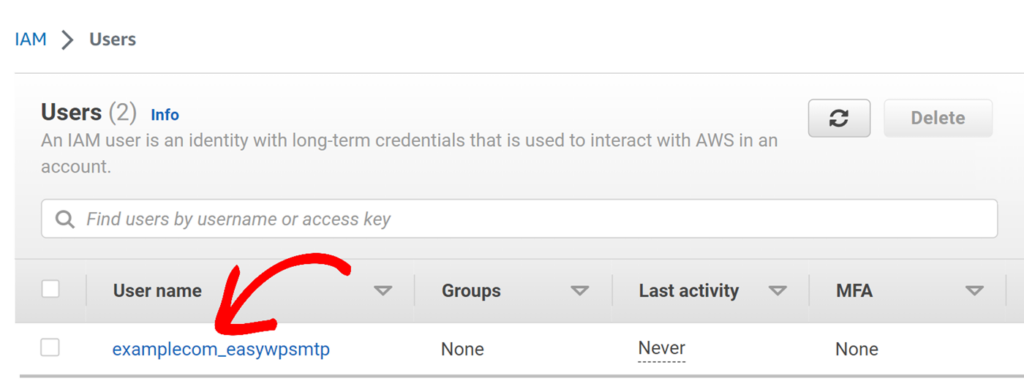The image size is (1024, 381).
Task: Open the Info link beside Users heading
Action: coord(165,115)
